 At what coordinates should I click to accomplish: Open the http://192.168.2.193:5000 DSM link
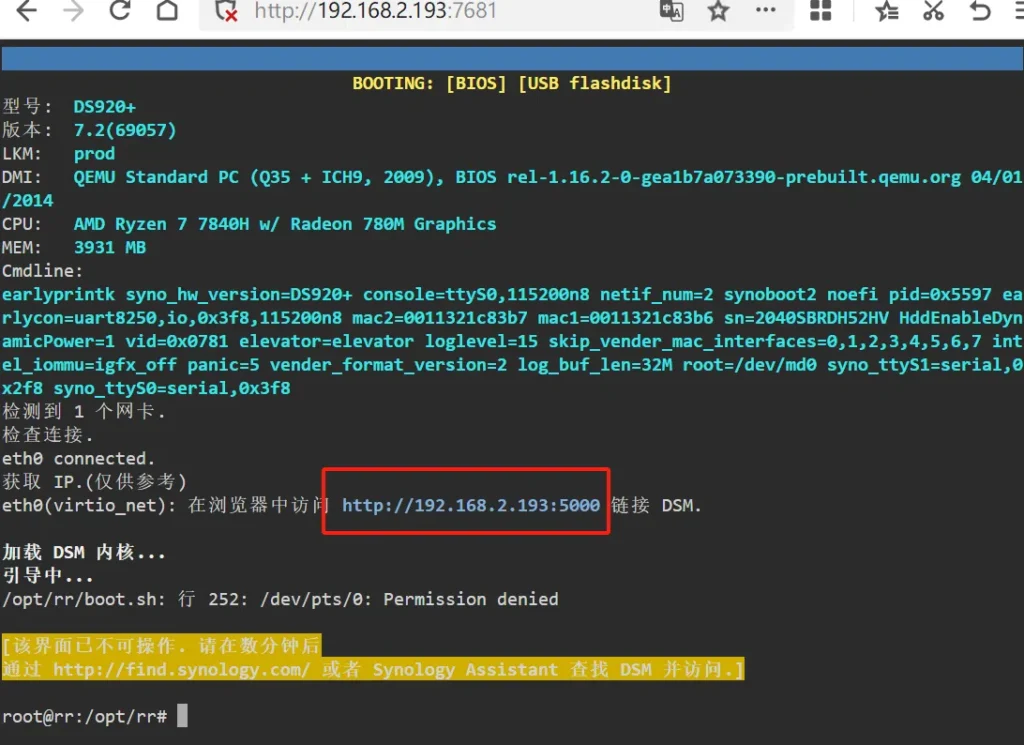[x=471, y=506]
